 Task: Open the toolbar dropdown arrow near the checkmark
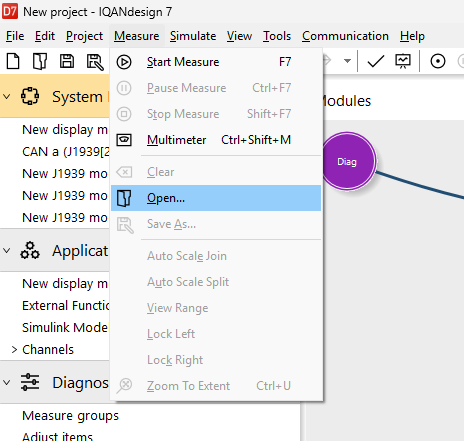347,61
